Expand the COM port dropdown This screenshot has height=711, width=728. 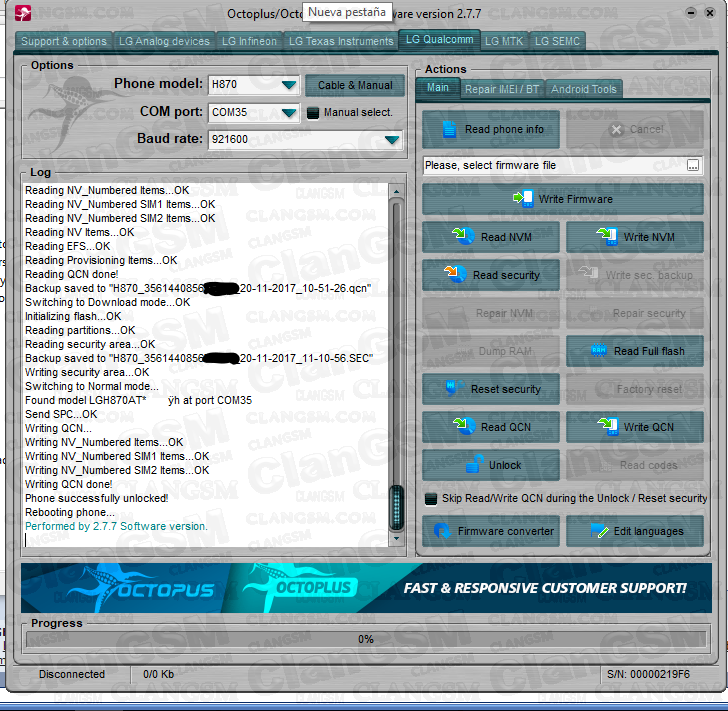pyautogui.click(x=289, y=113)
